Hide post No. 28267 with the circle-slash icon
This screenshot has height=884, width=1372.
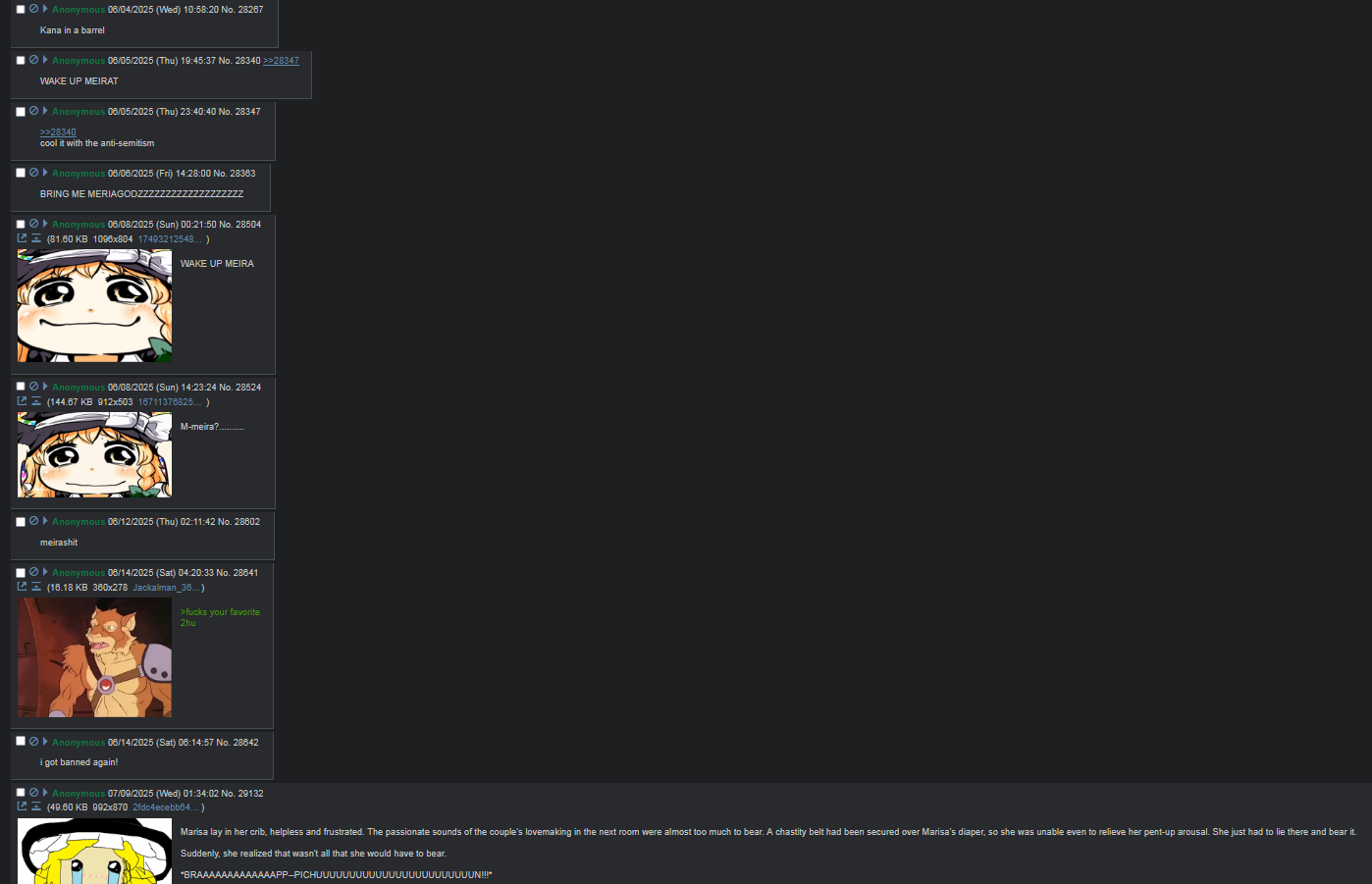click(x=33, y=9)
